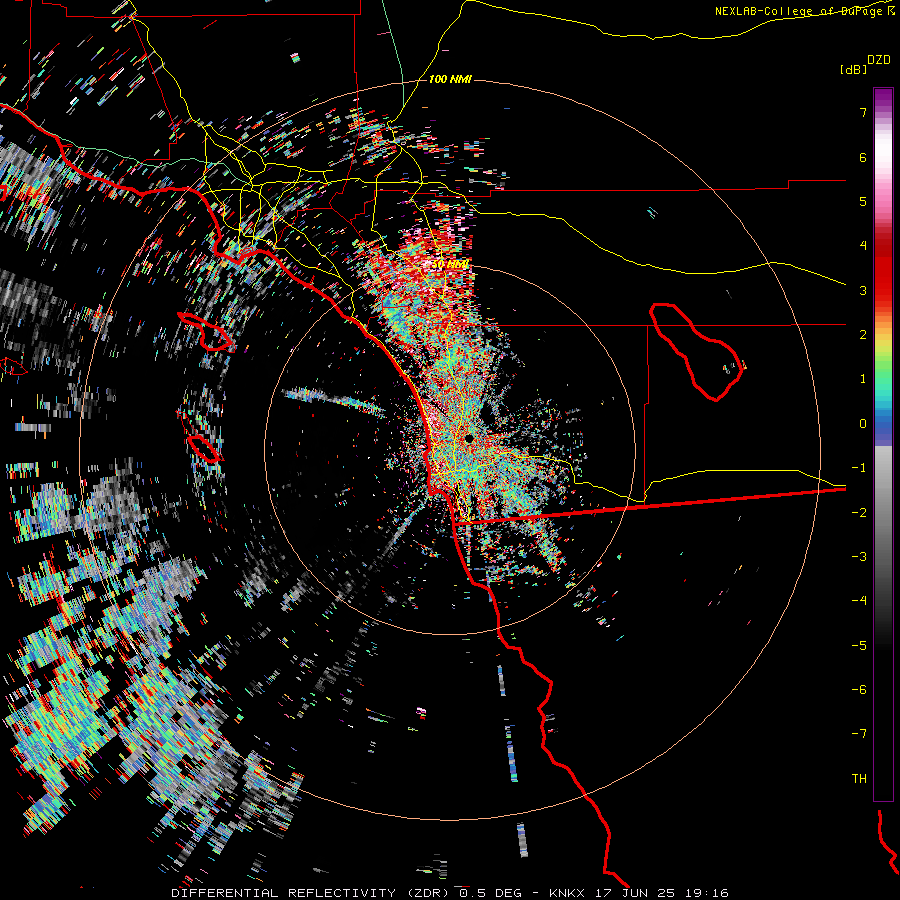The width and height of the screenshot is (900, 900).
Task: Click the -2 value on the color scale
Action: 859,513
